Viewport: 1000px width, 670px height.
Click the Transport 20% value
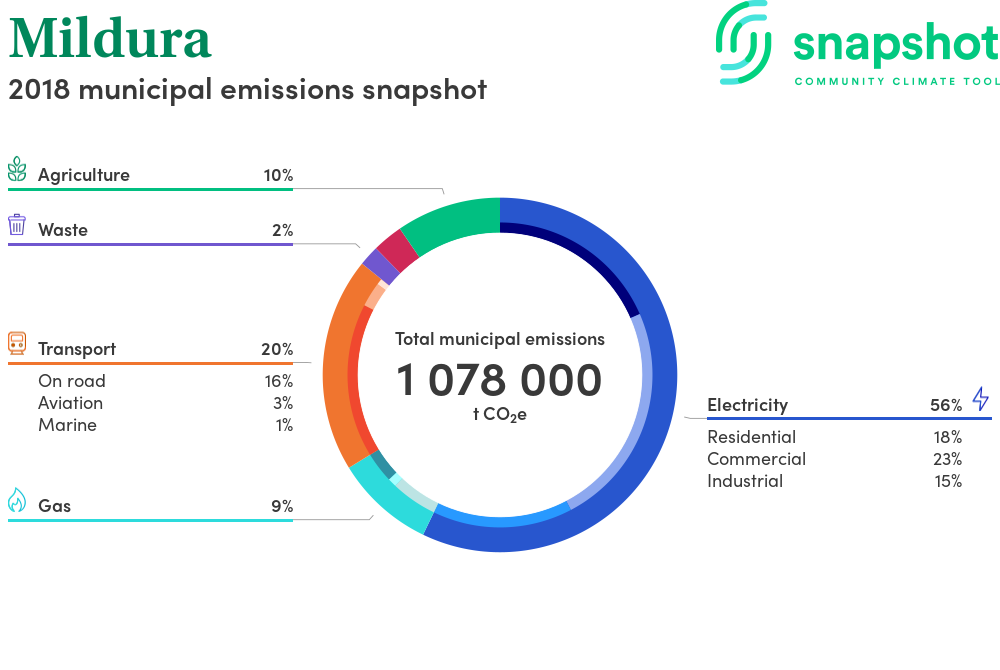coord(277,349)
